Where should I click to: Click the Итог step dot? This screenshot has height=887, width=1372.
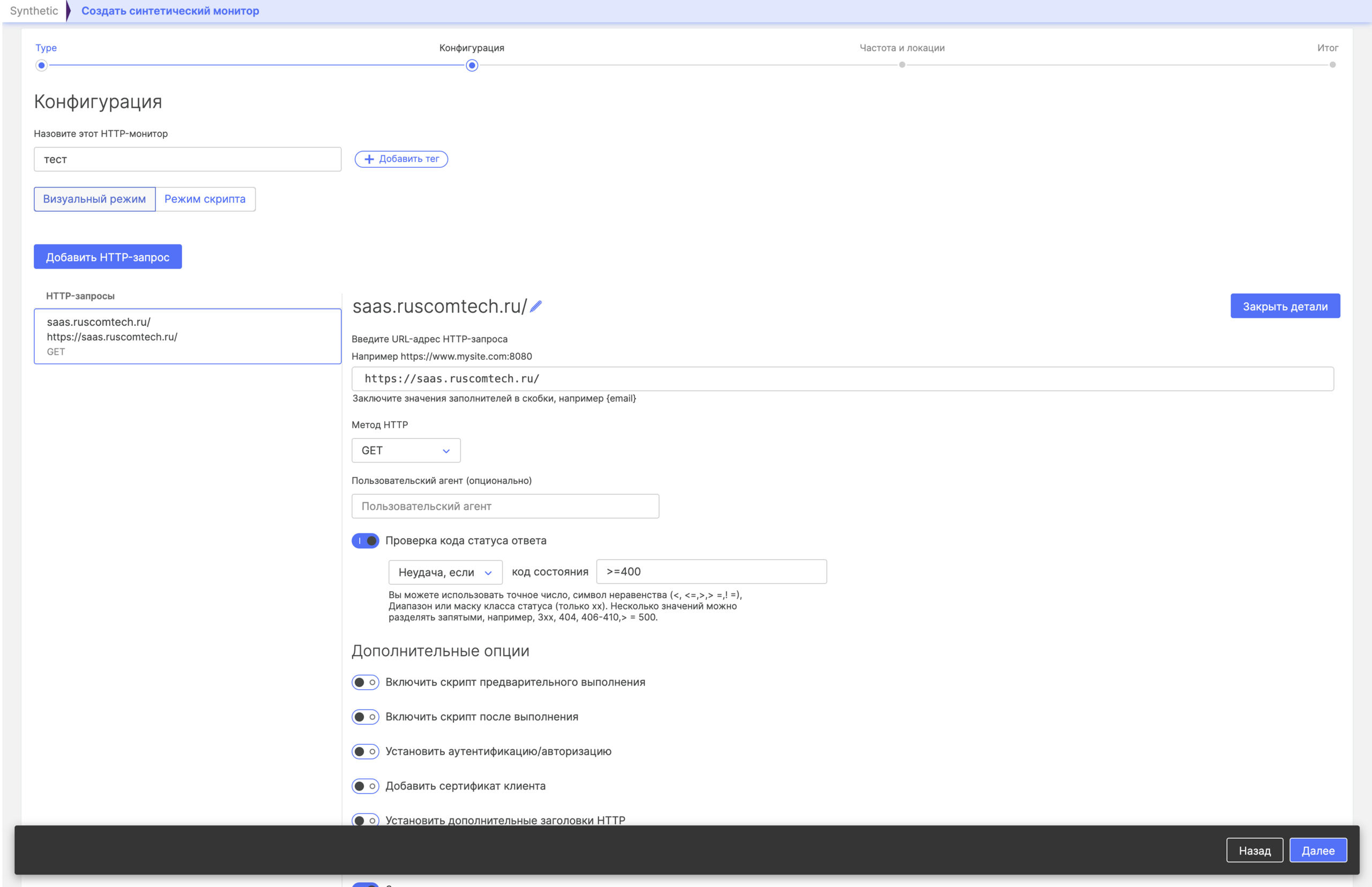coord(1332,65)
